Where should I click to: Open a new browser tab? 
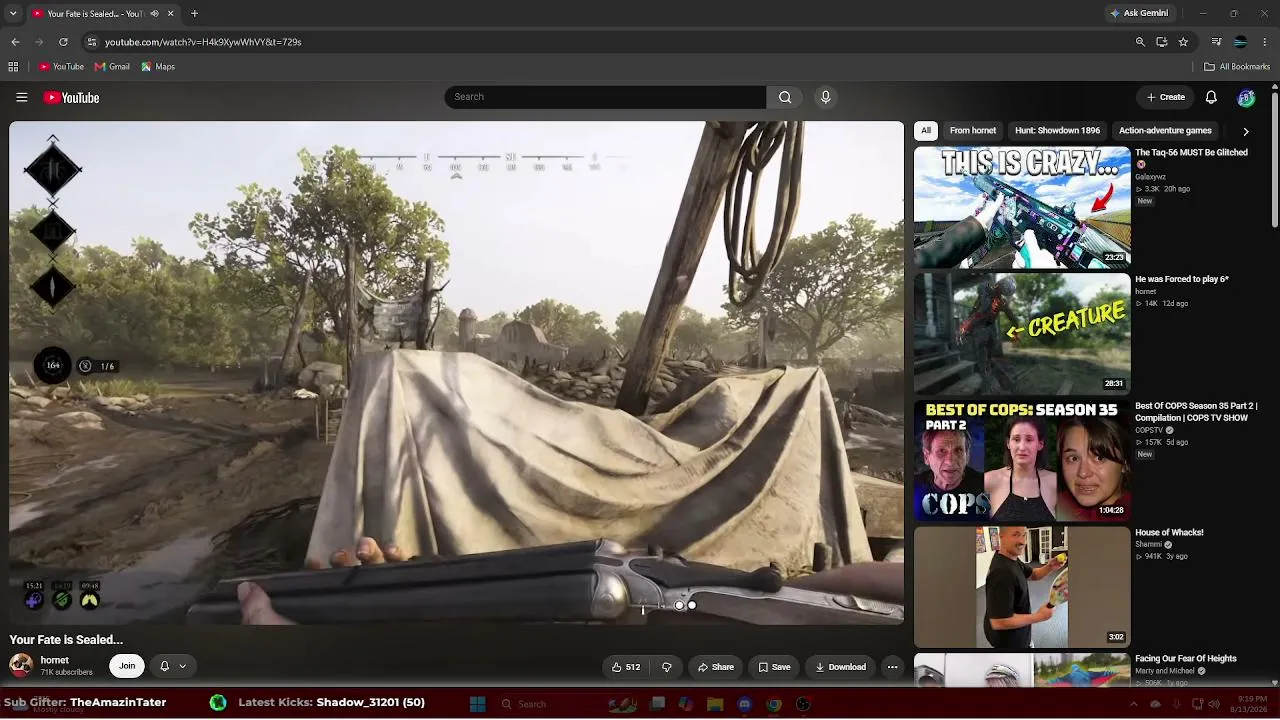click(194, 14)
